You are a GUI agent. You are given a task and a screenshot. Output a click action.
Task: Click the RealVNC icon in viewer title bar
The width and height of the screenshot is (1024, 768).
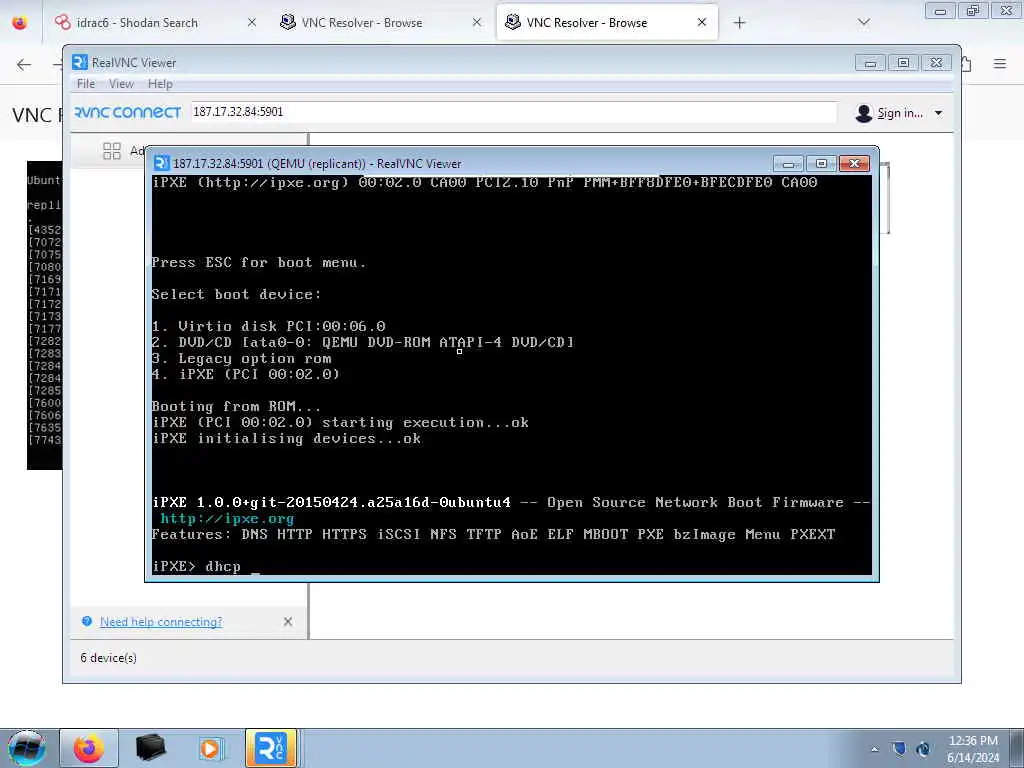tap(80, 62)
